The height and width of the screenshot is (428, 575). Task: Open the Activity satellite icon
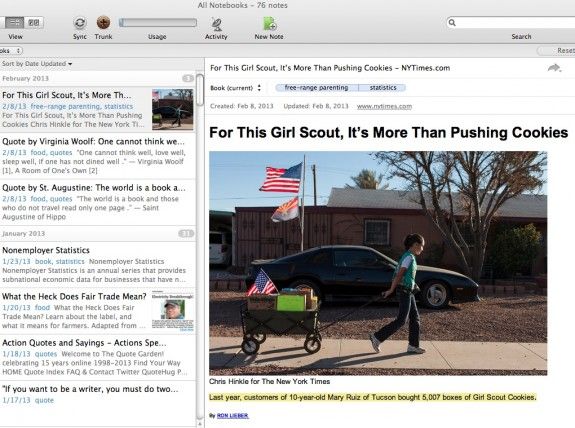pos(216,23)
